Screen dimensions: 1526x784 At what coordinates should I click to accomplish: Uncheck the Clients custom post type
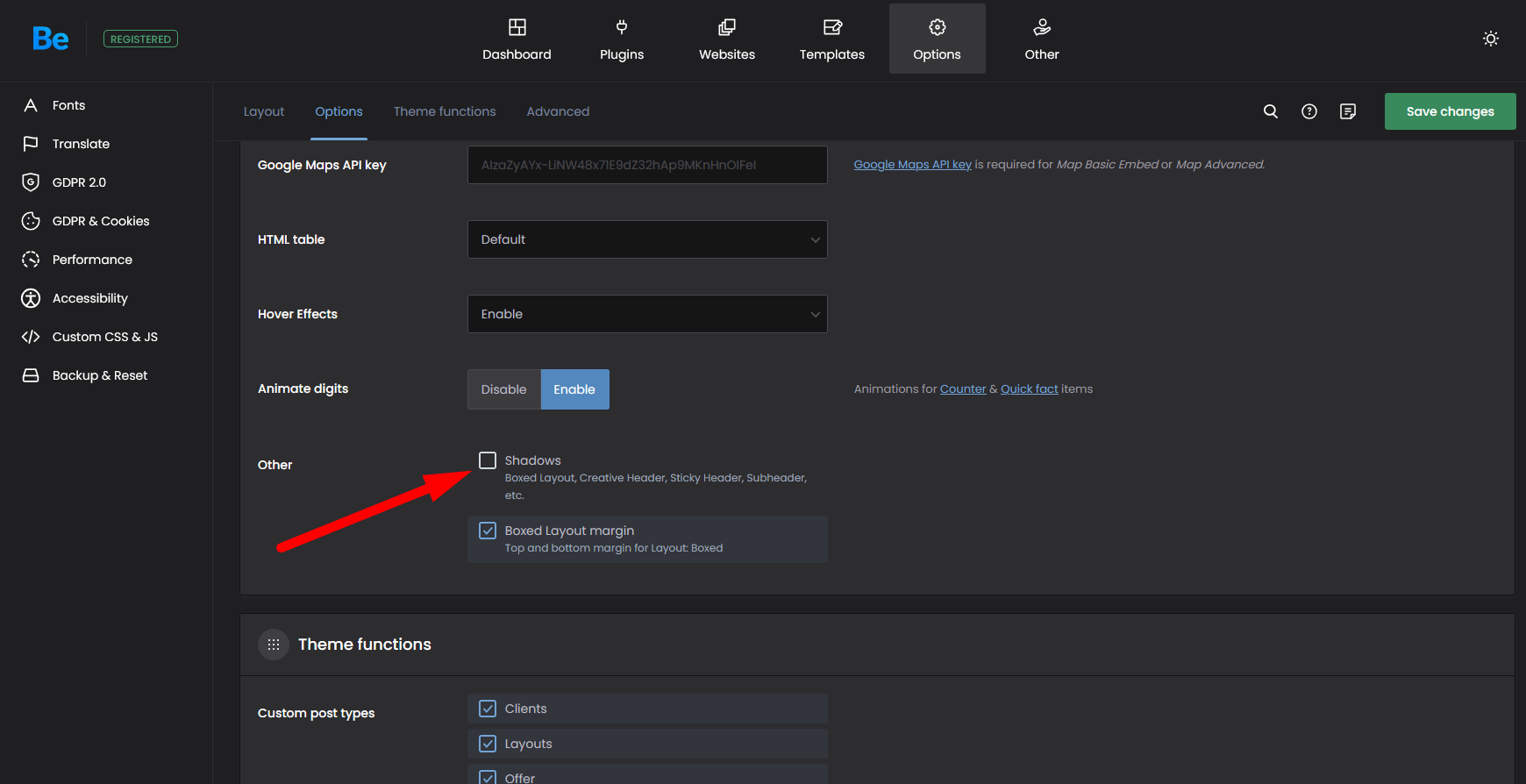point(488,709)
